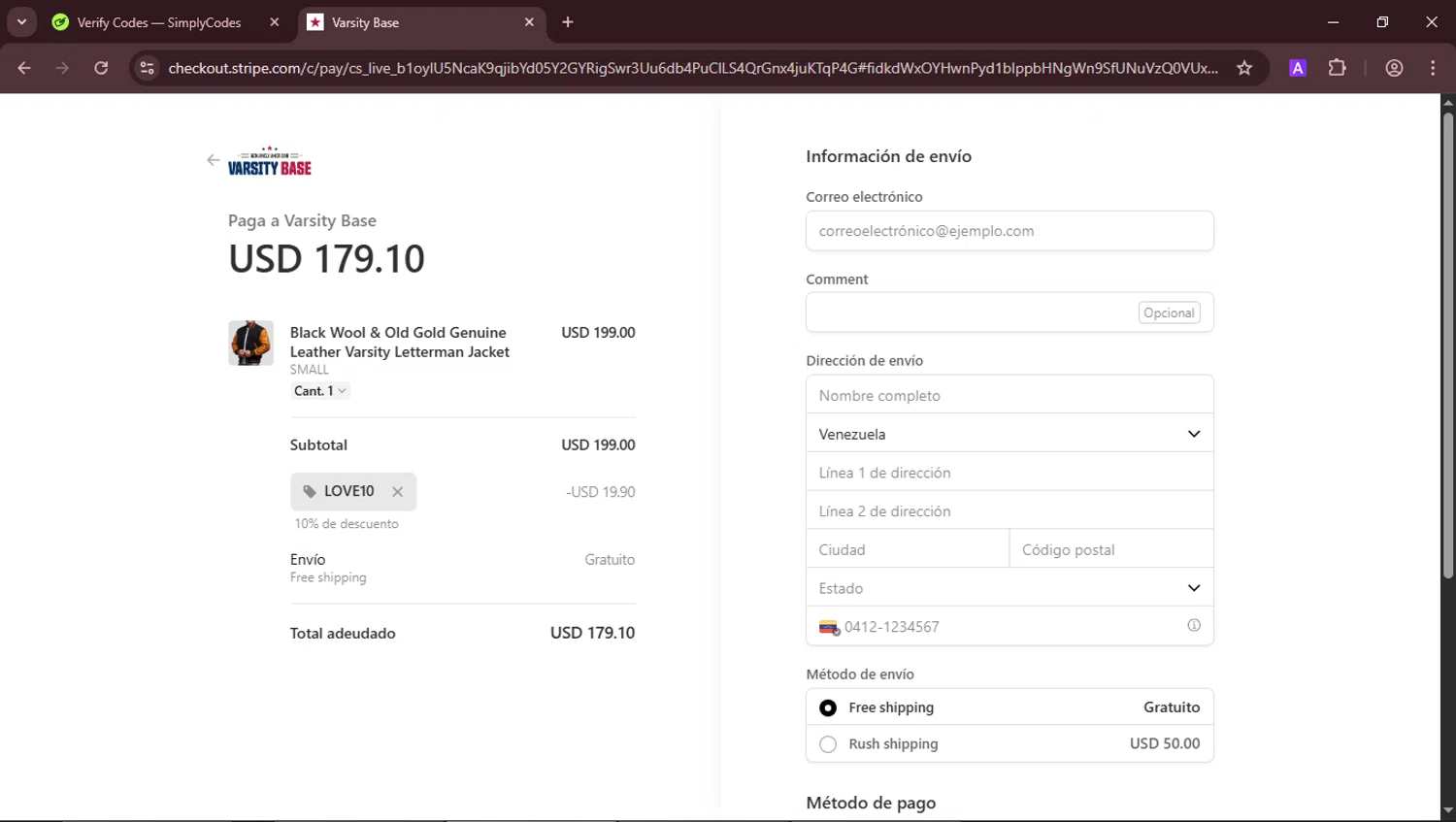The image size is (1456, 822).
Task: Open a new browser tab
Action: (568, 22)
